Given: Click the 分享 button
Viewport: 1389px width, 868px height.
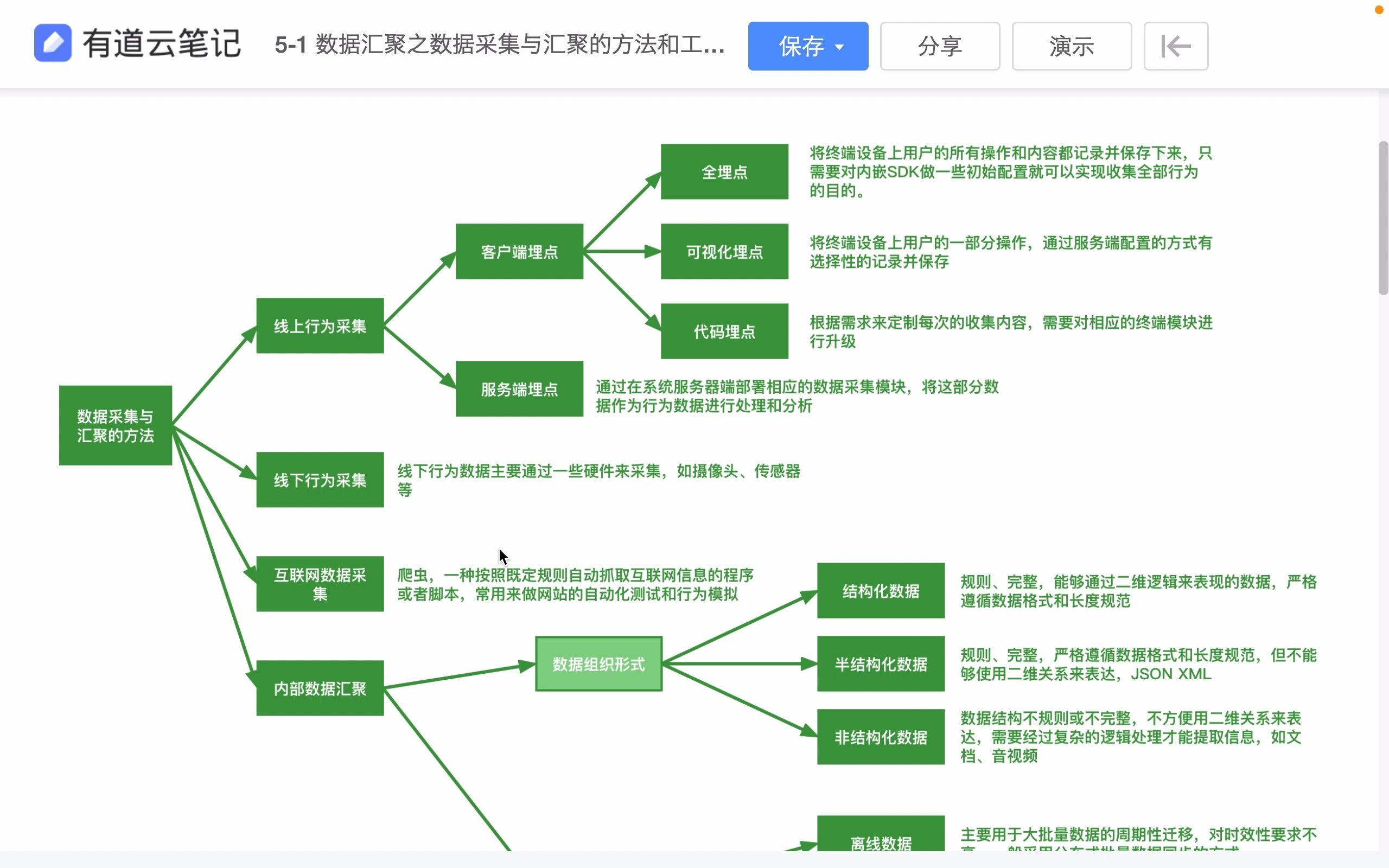Looking at the screenshot, I should 940,46.
